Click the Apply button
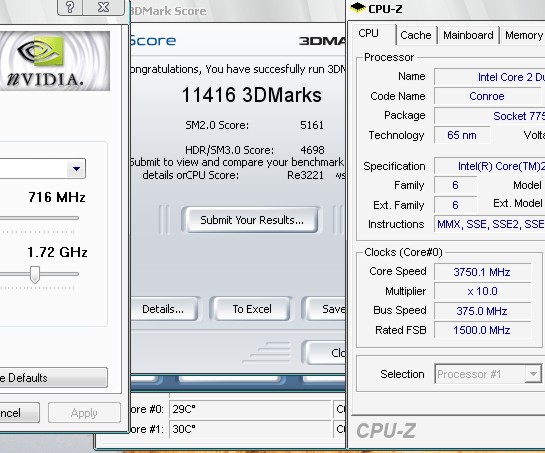 (x=84, y=413)
